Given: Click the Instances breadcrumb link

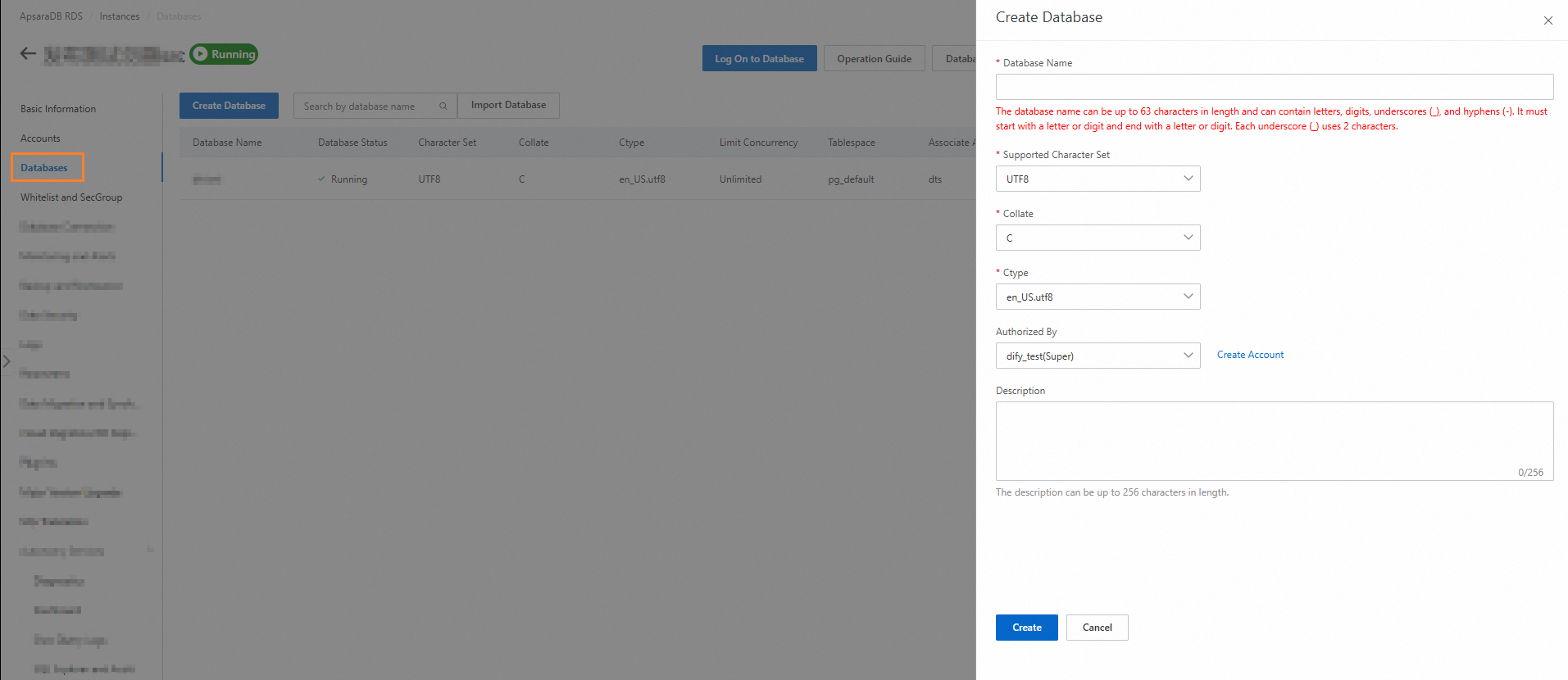Looking at the screenshot, I should (x=120, y=16).
